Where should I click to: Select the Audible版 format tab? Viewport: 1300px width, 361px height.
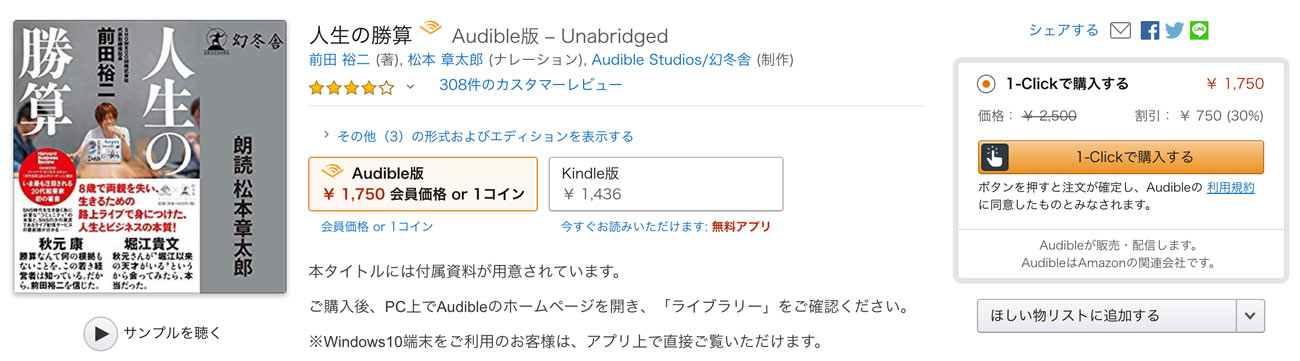tap(423, 184)
